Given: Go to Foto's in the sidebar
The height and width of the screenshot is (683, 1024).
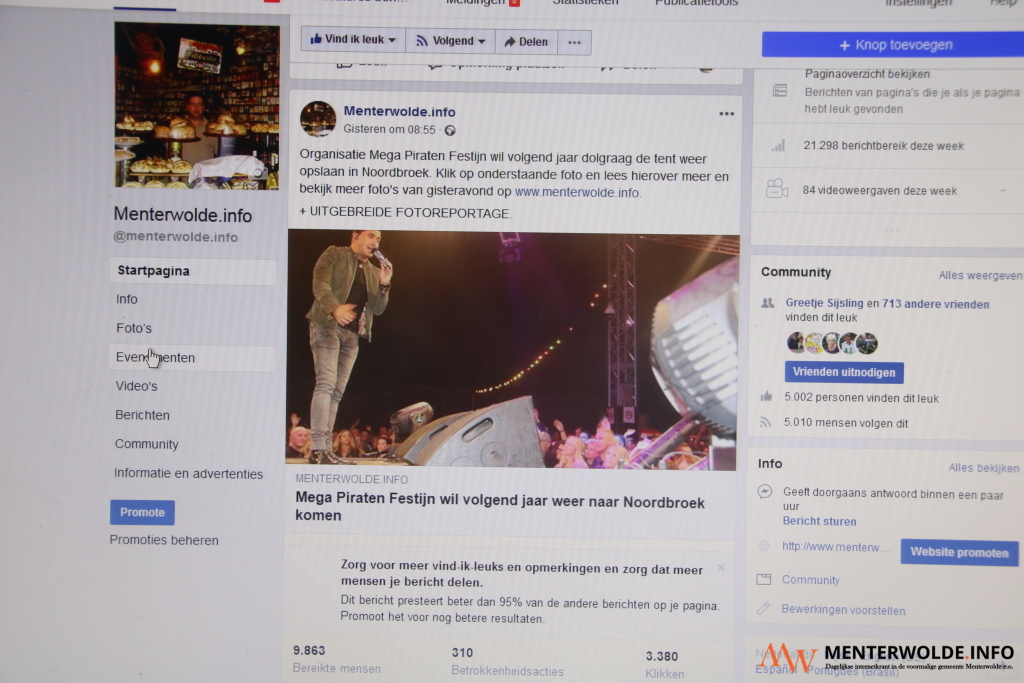Looking at the screenshot, I should (134, 328).
